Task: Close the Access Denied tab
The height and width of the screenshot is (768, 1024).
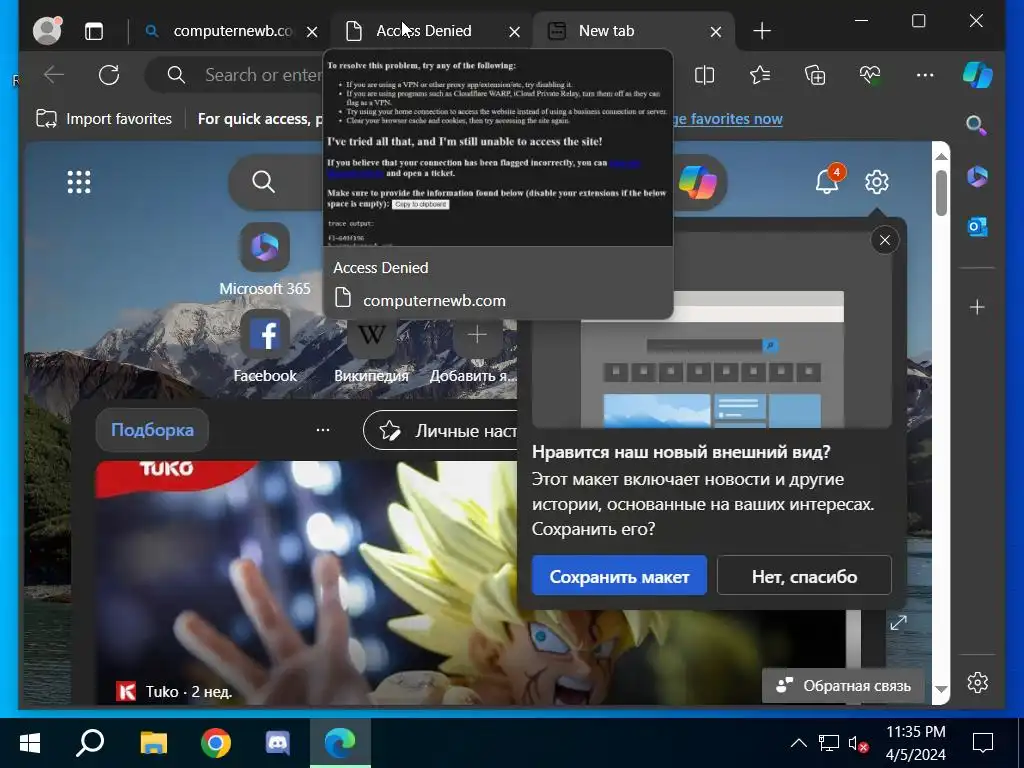Action: coord(515,31)
